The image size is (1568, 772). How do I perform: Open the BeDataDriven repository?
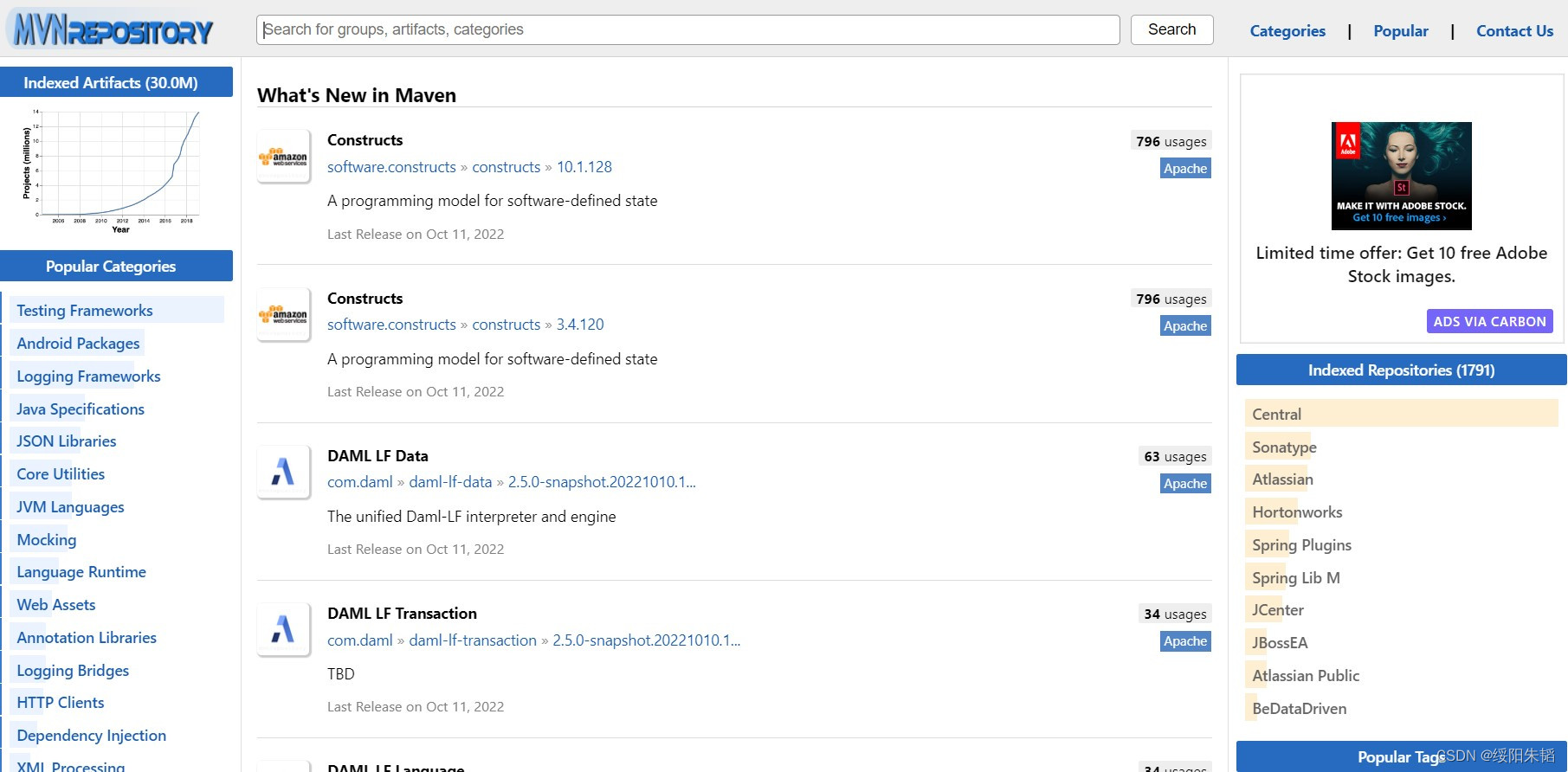point(1299,709)
